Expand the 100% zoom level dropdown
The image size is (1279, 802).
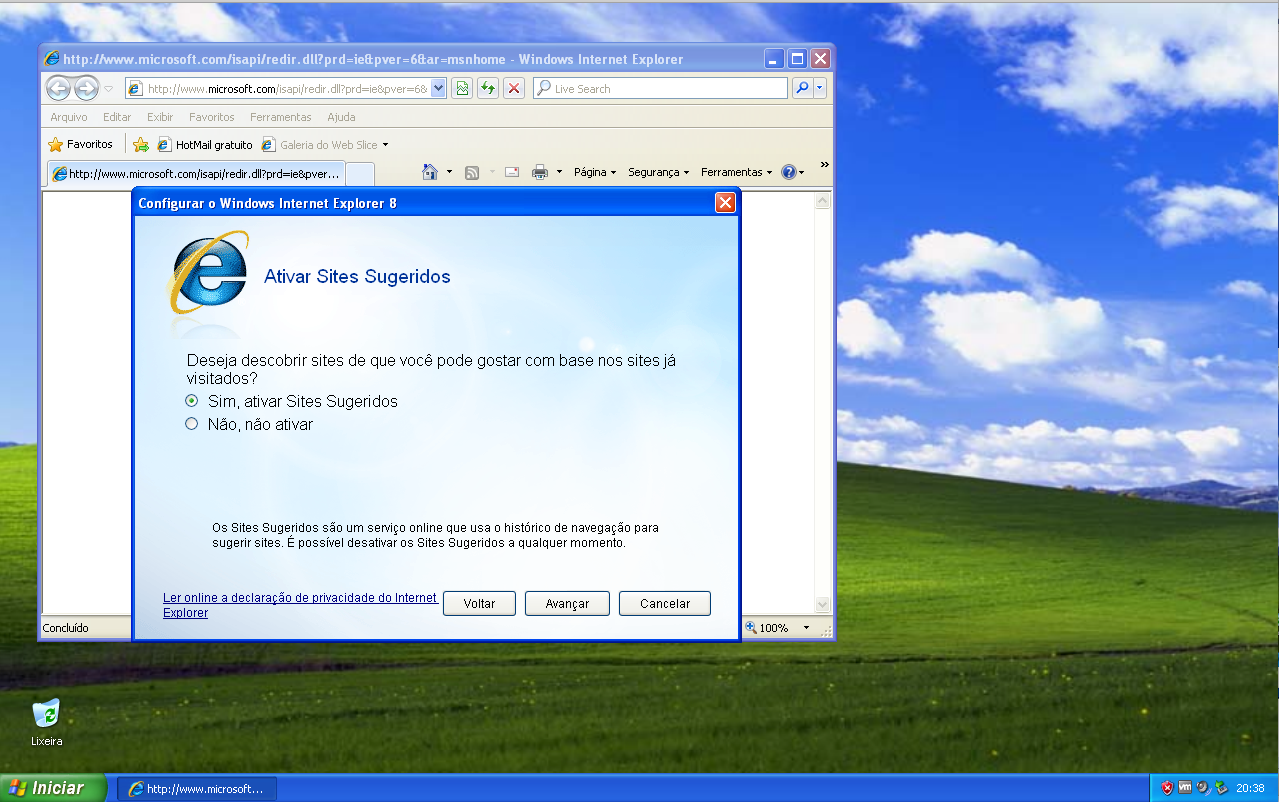(x=806, y=628)
